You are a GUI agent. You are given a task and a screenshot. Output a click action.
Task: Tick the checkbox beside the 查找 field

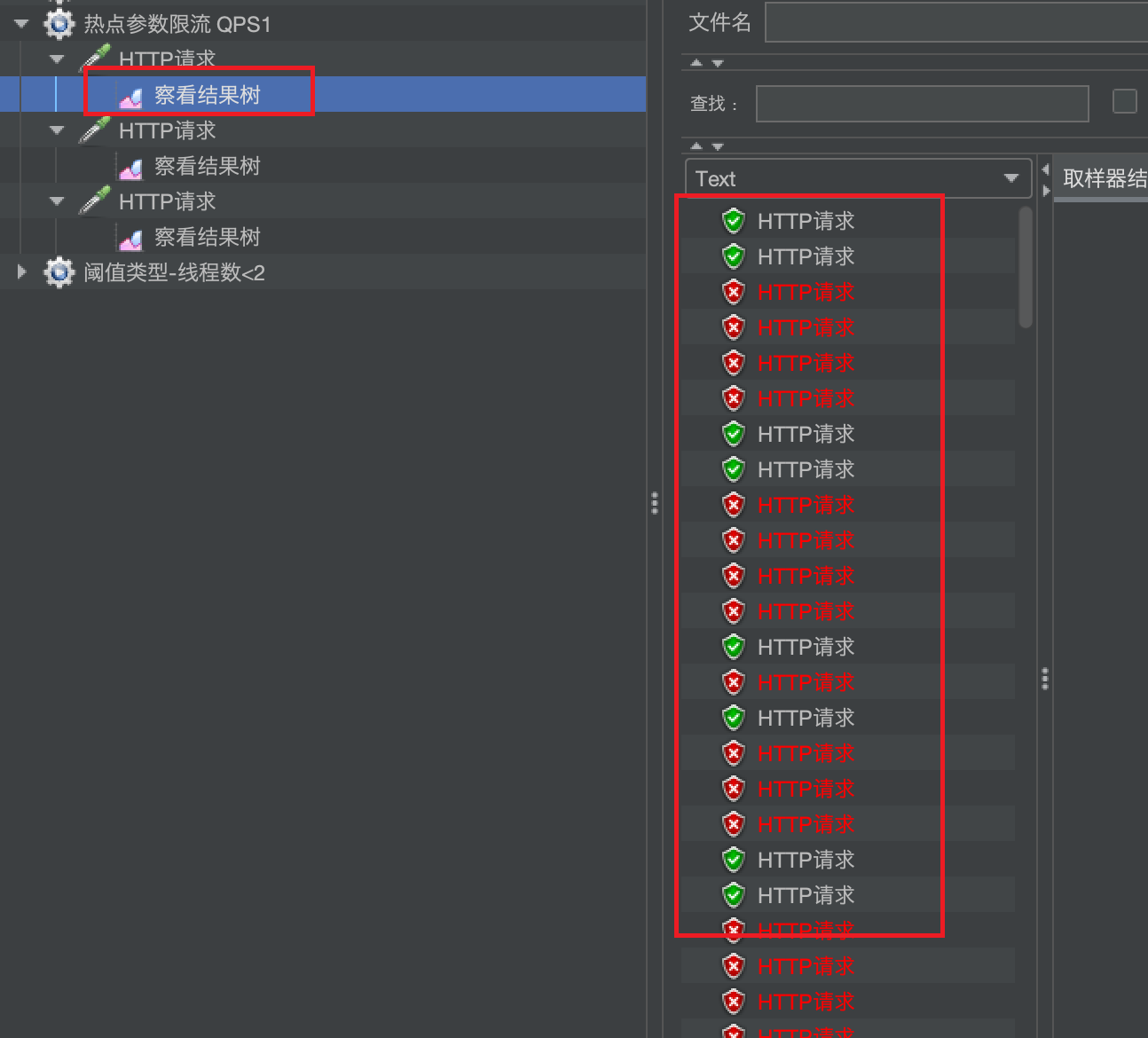click(x=1125, y=101)
